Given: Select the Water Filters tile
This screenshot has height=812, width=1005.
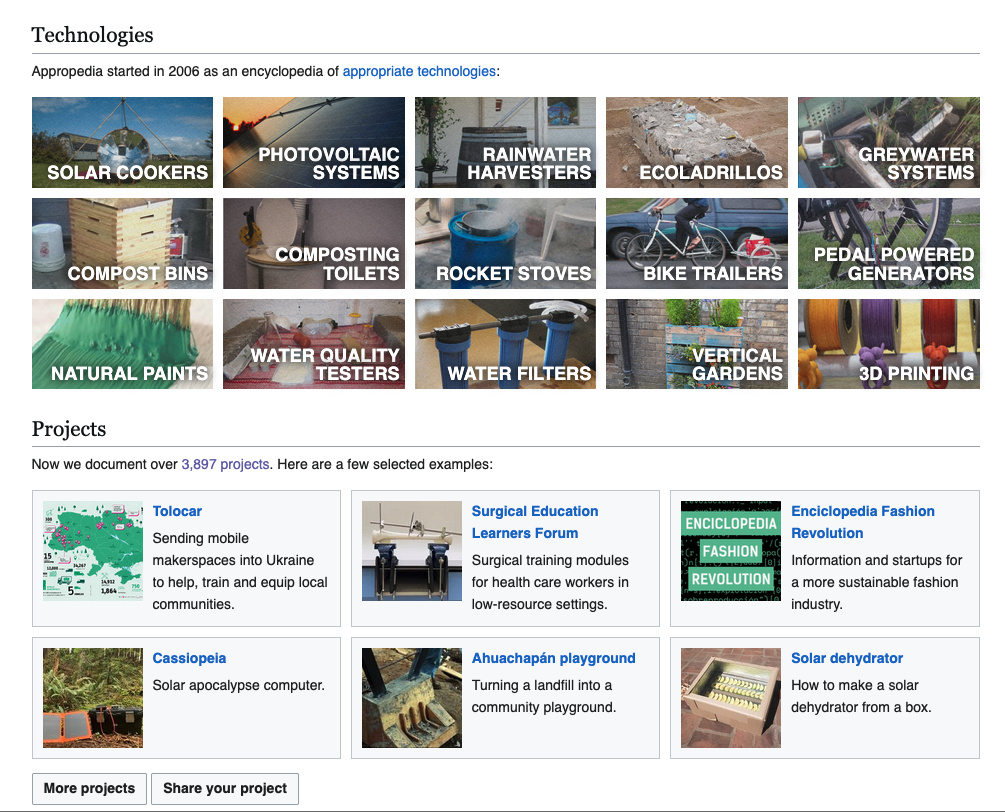Looking at the screenshot, I should pos(505,344).
